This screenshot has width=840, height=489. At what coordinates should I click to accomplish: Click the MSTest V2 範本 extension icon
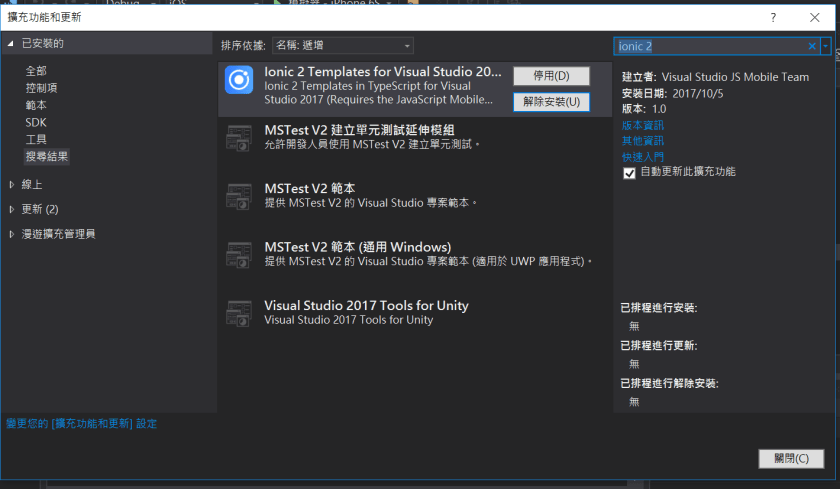pos(239,196)
